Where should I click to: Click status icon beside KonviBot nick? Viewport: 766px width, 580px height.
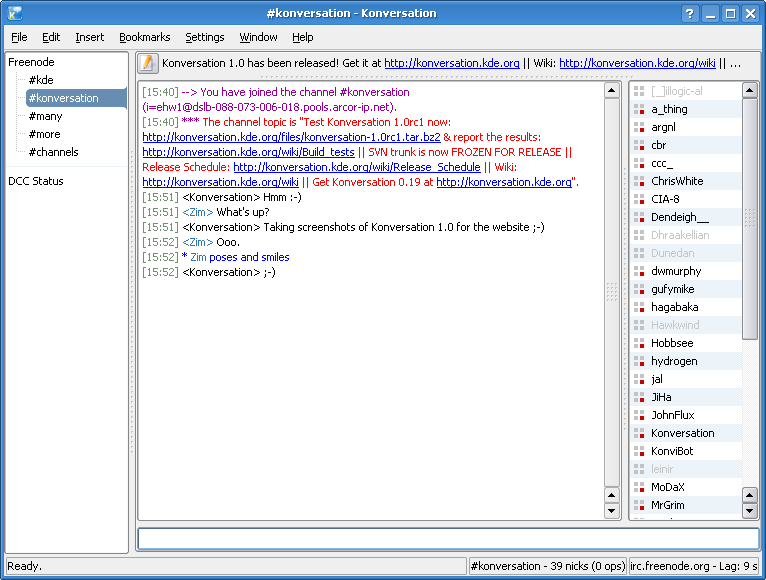639,451
